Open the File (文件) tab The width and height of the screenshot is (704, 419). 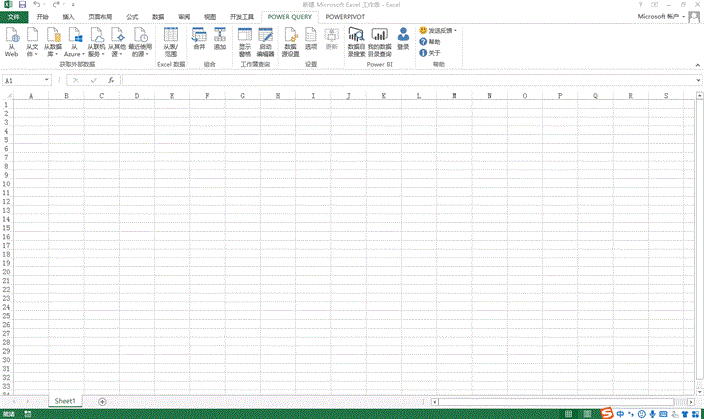(13, 17)
